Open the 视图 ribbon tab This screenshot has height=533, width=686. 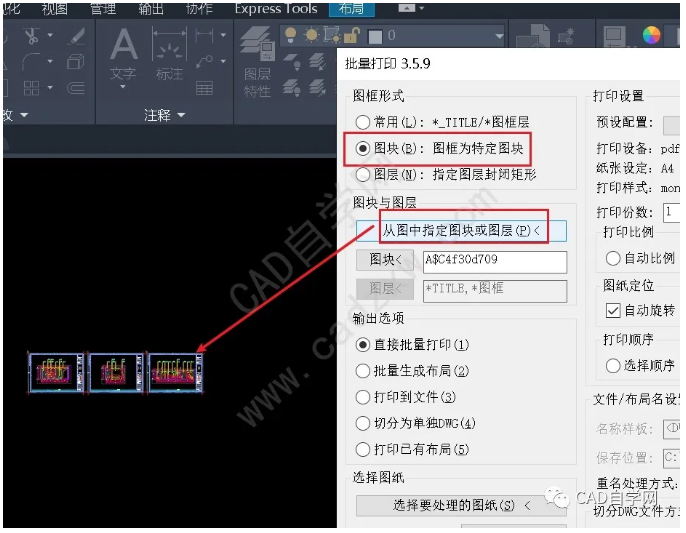click(55, 9)
